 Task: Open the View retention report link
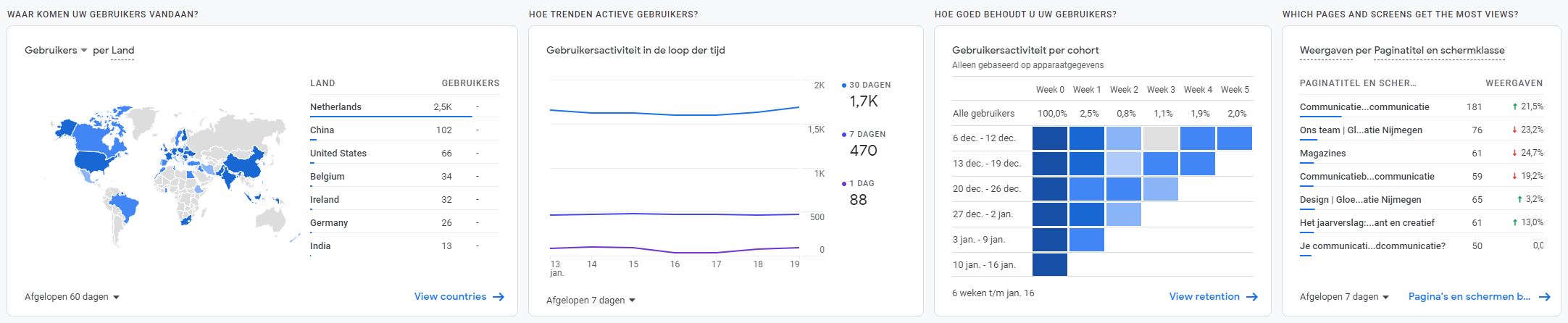coord(1204,296)
